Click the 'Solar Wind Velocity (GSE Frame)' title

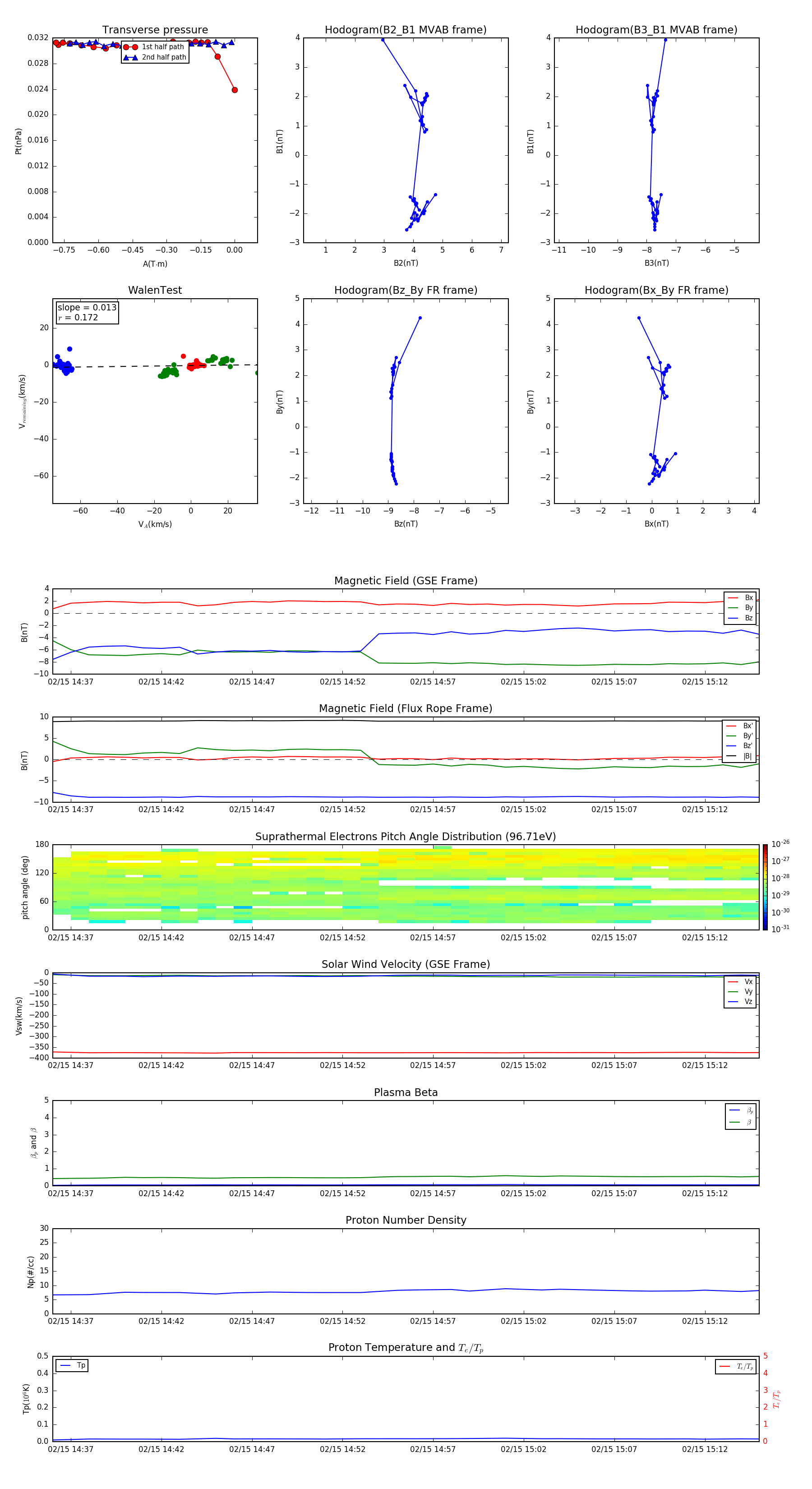[x=406, y=964]
